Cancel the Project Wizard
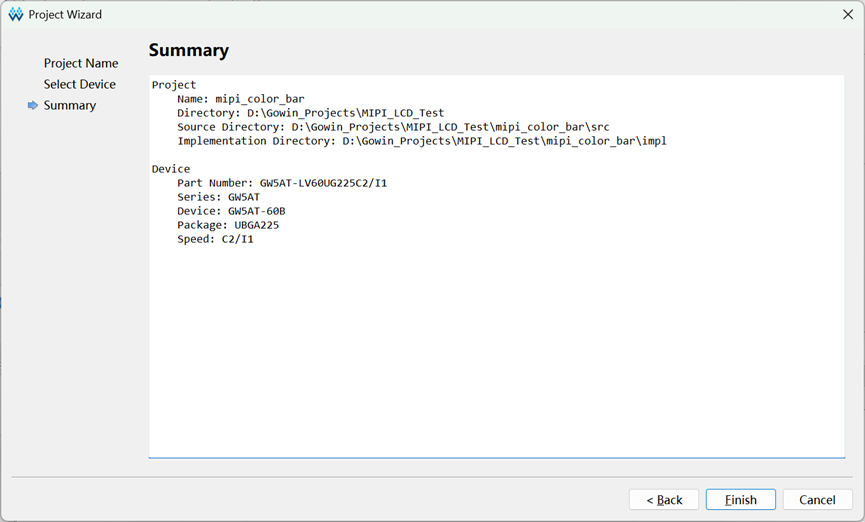 pyautogui.click(x=817, y=499)
